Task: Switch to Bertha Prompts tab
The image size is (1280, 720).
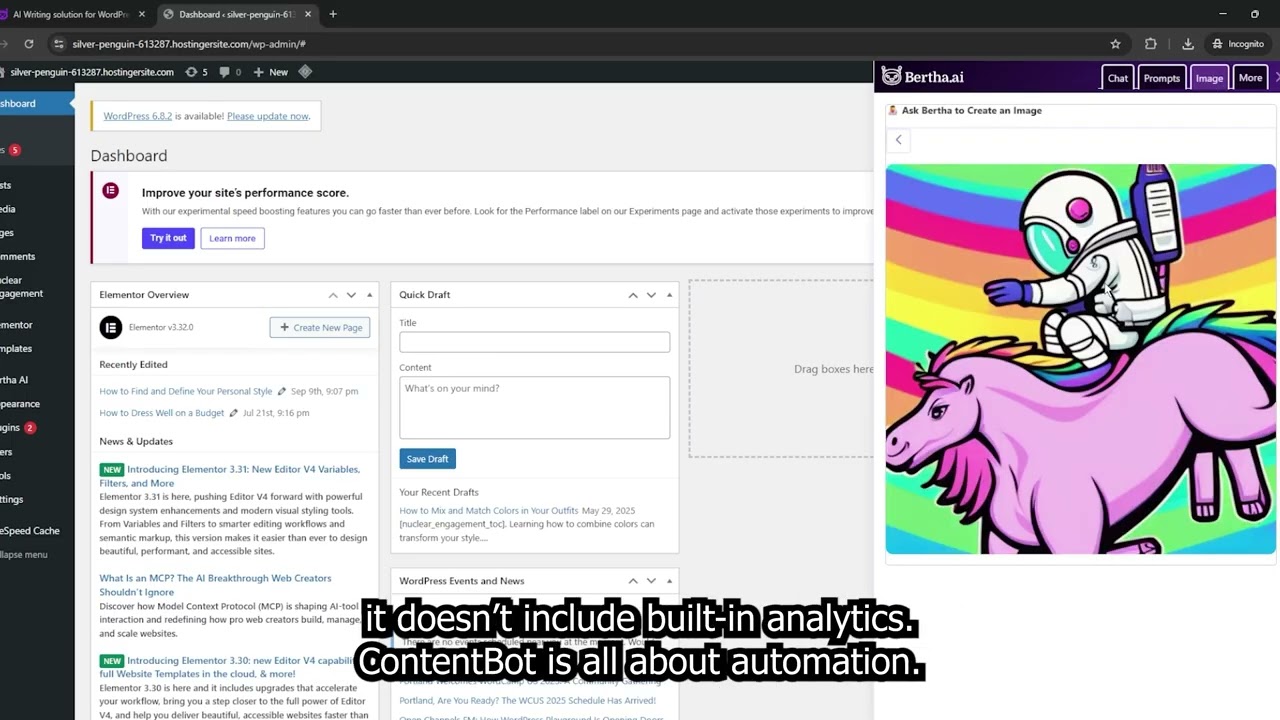Action: point(1161,78)
